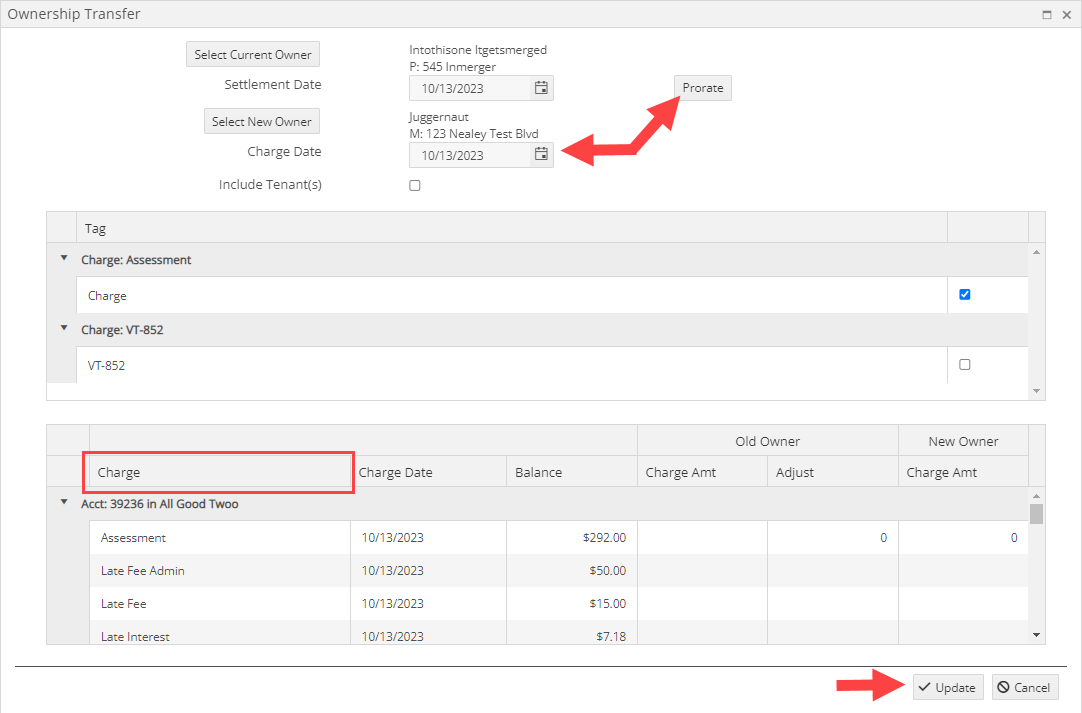The width and height of the screenshot is (1082, 713).
Task: Check the VT-852 checkbox
Action: (x=964, y=364)
